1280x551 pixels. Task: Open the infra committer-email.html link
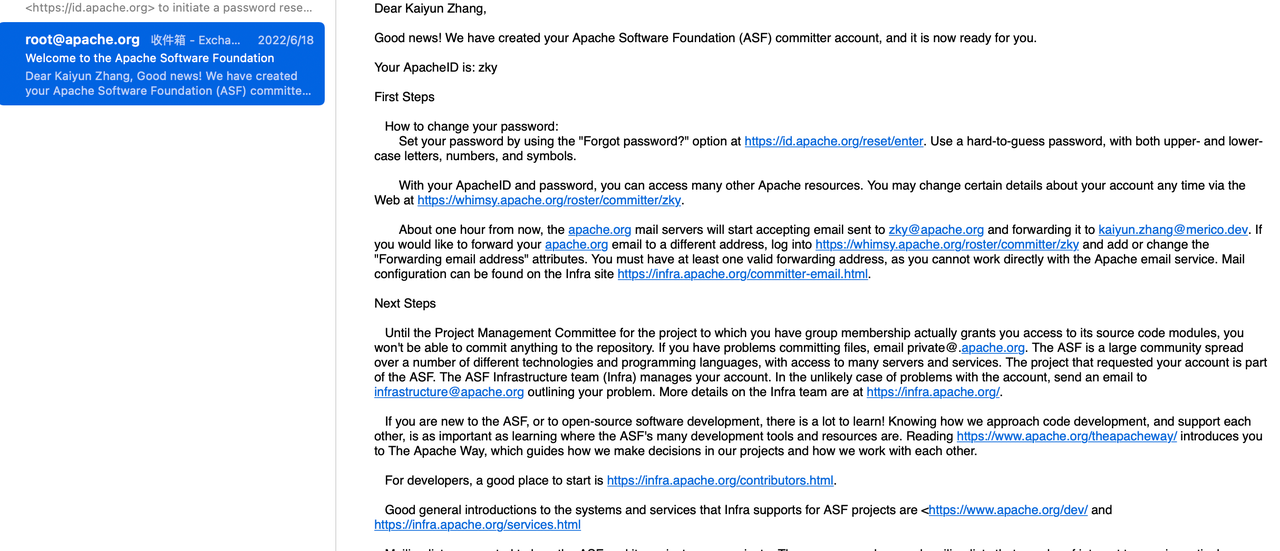pyautogui.click(x=742, y=274)
